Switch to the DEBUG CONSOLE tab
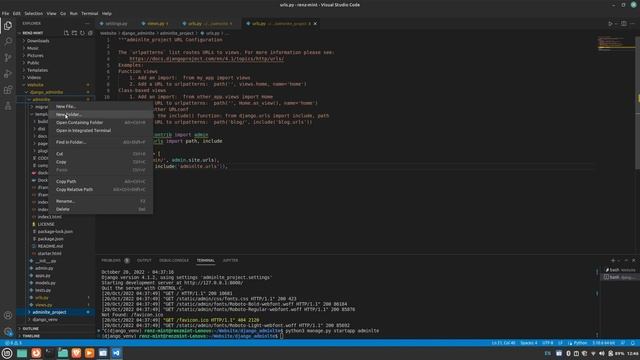Image resolution: width=640 pixels, height=360 pixels. coord(174,260)
